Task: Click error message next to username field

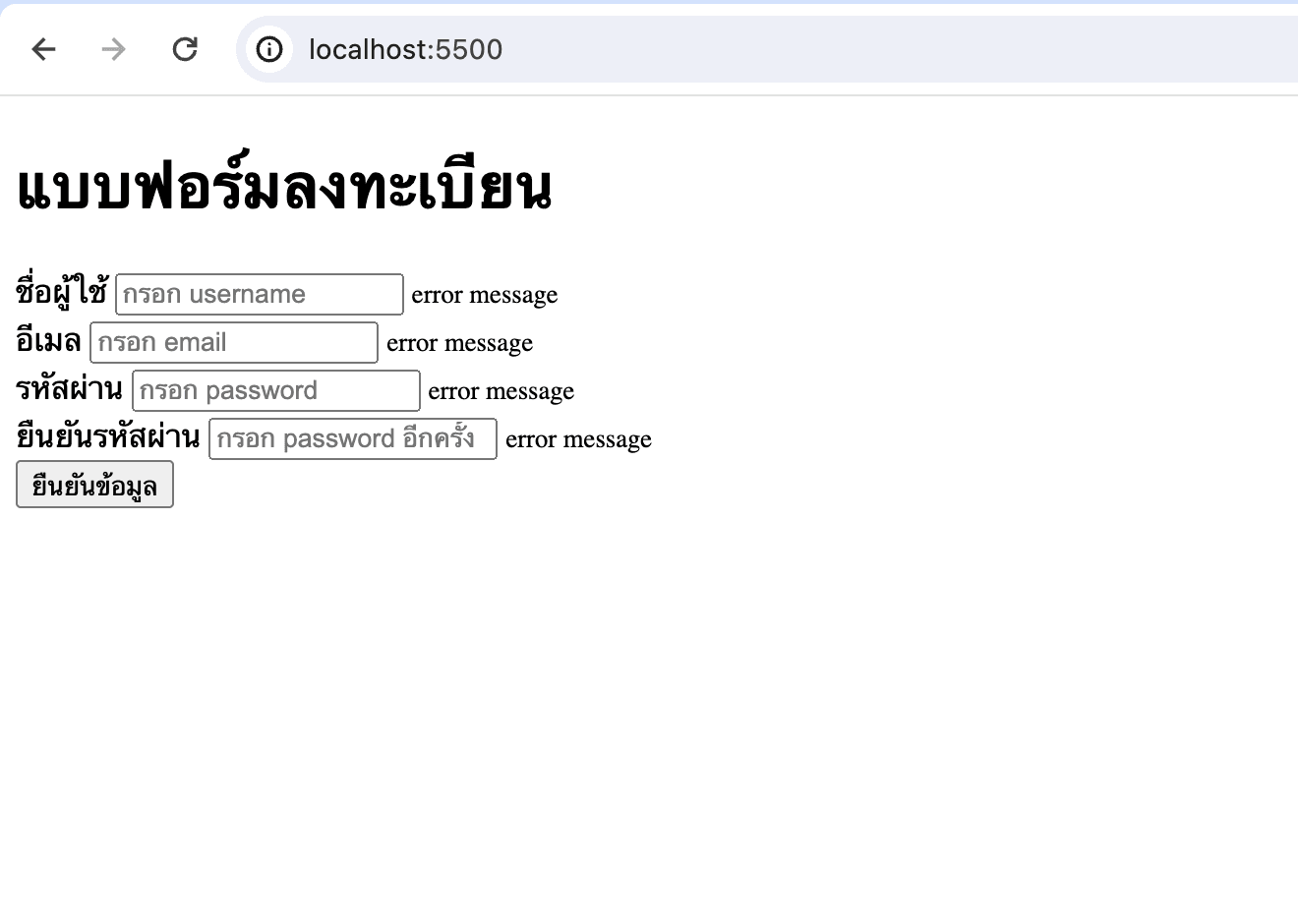Action: pyautogui.click(x=484, y=294)
